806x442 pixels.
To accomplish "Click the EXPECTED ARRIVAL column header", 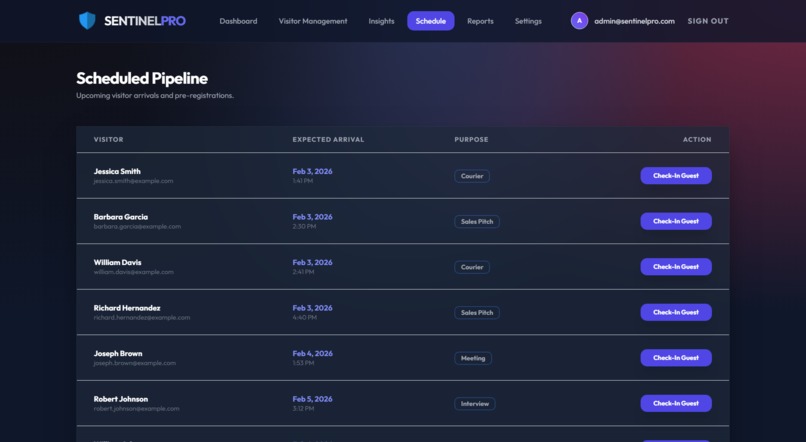I will [x=328, y=139].
